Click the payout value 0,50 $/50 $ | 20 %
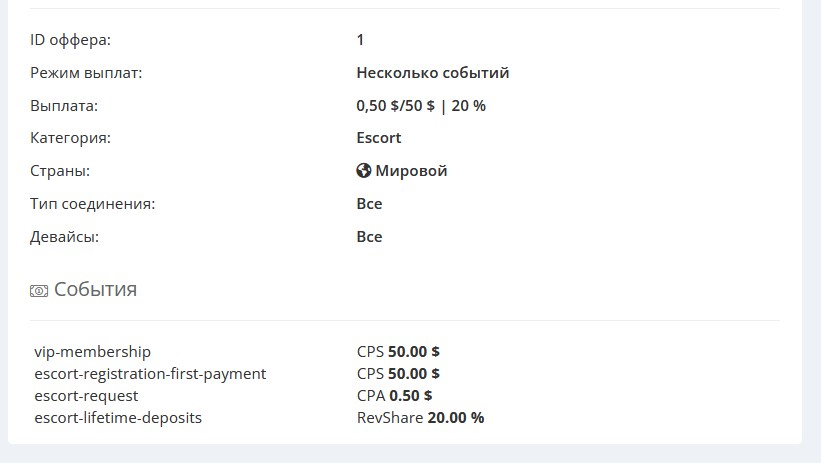This screenshot has height=463, width=821. pyautogui.click(x=420, y=105)
